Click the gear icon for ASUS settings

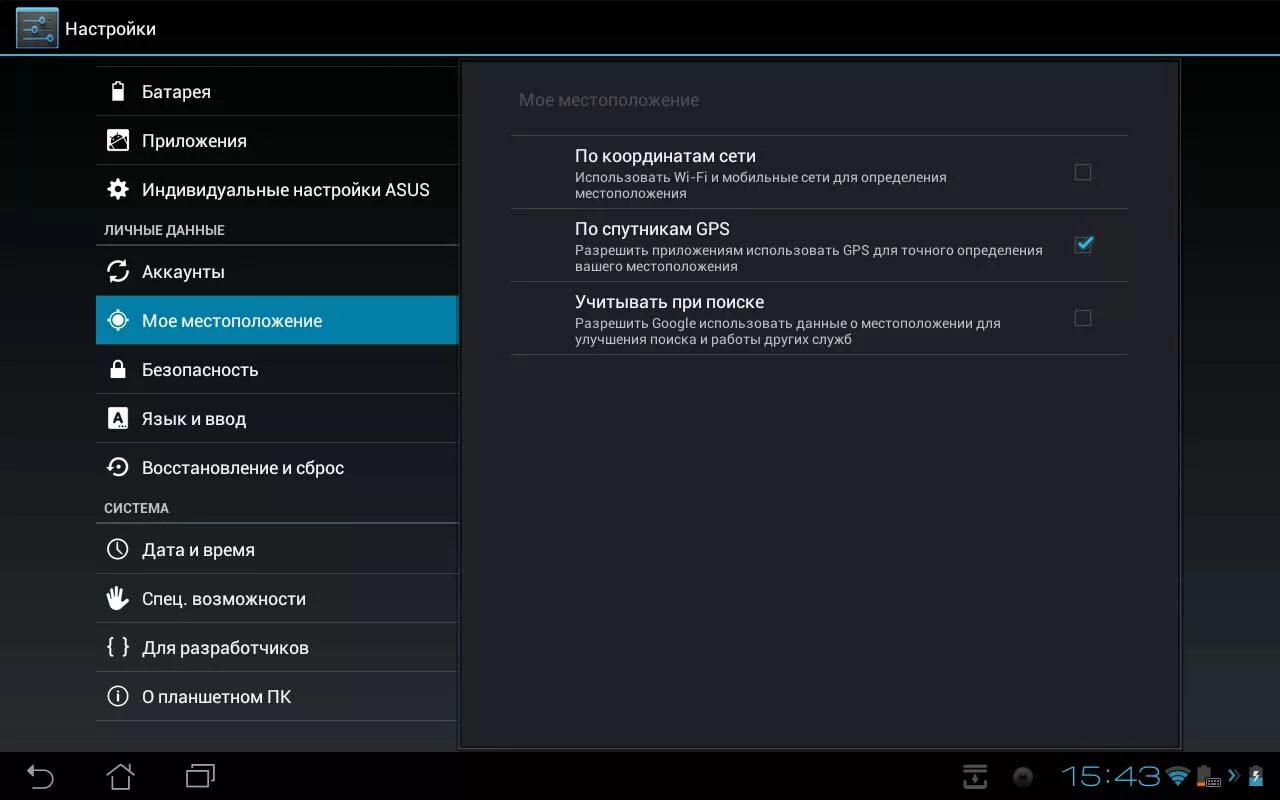click(118, 190)
